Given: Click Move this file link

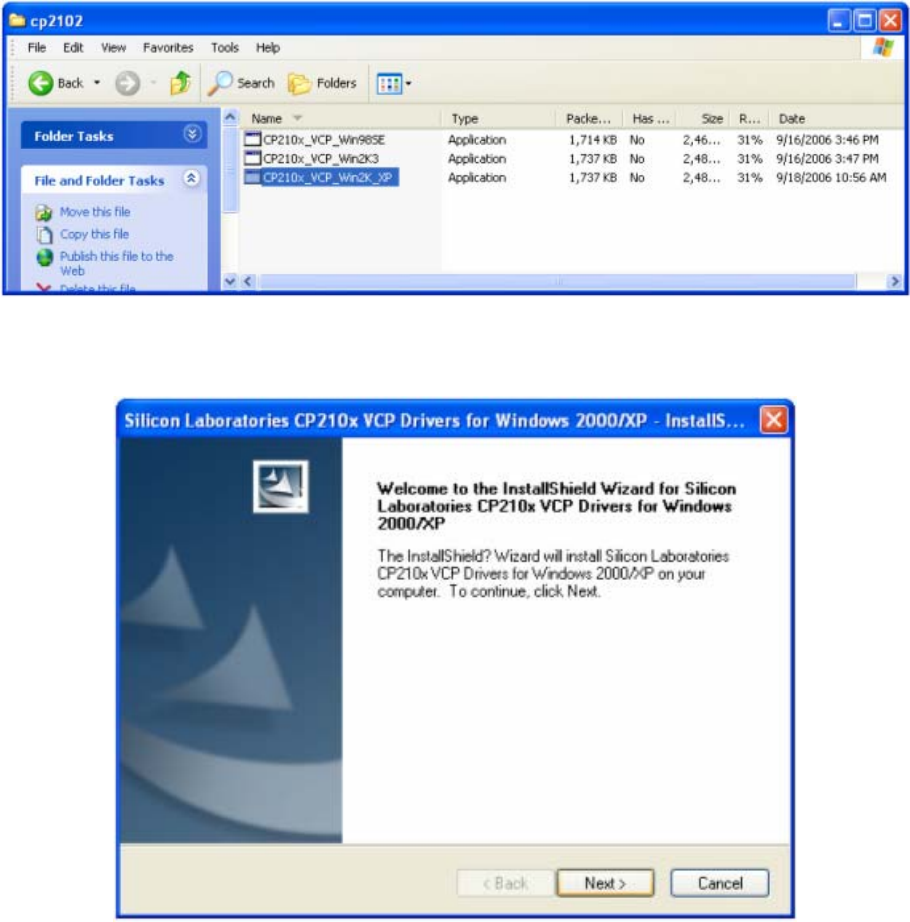Looking at the screenshot, I should click(x=95, y=212).
